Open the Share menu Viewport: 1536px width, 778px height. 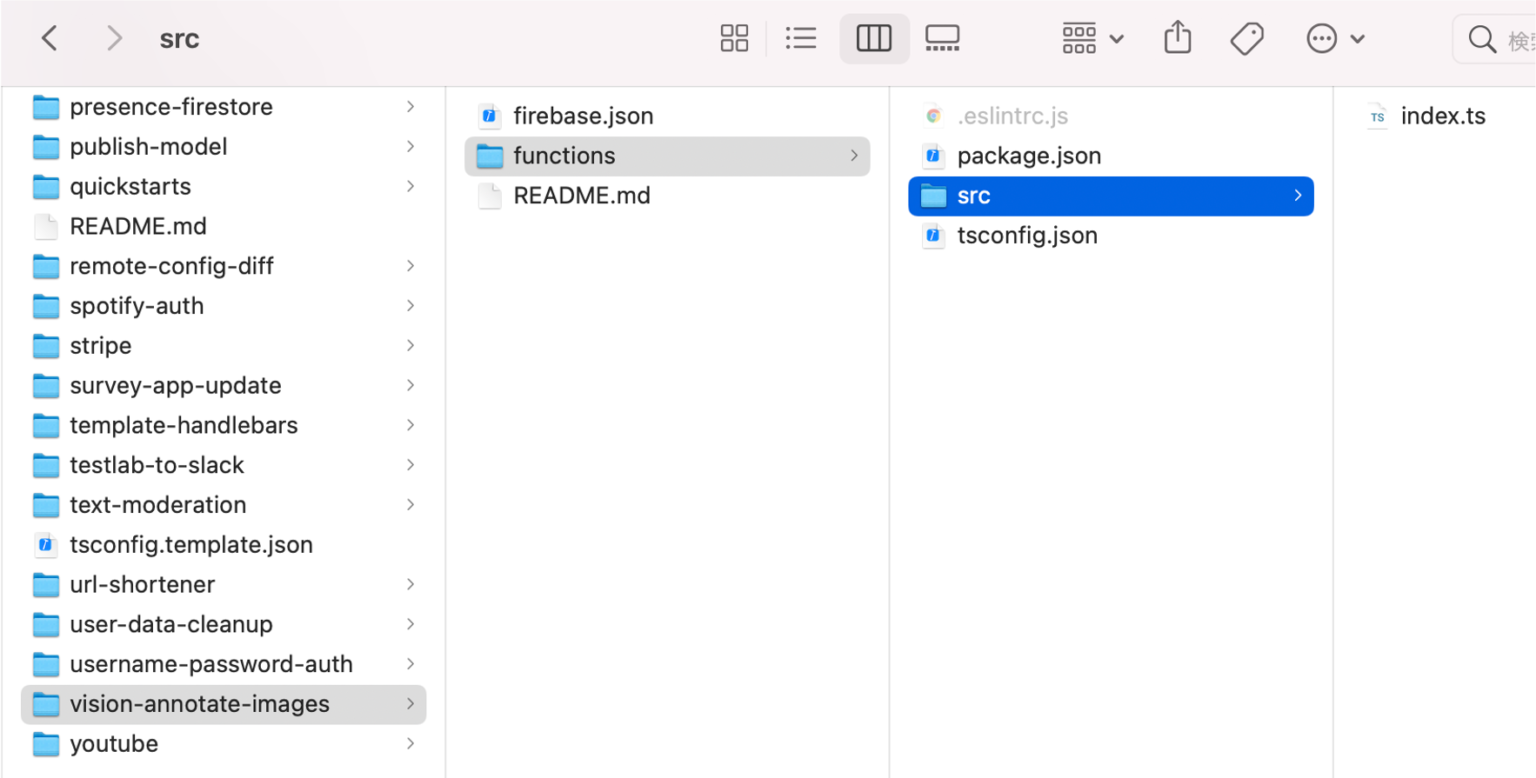[x=1177, y=38]
